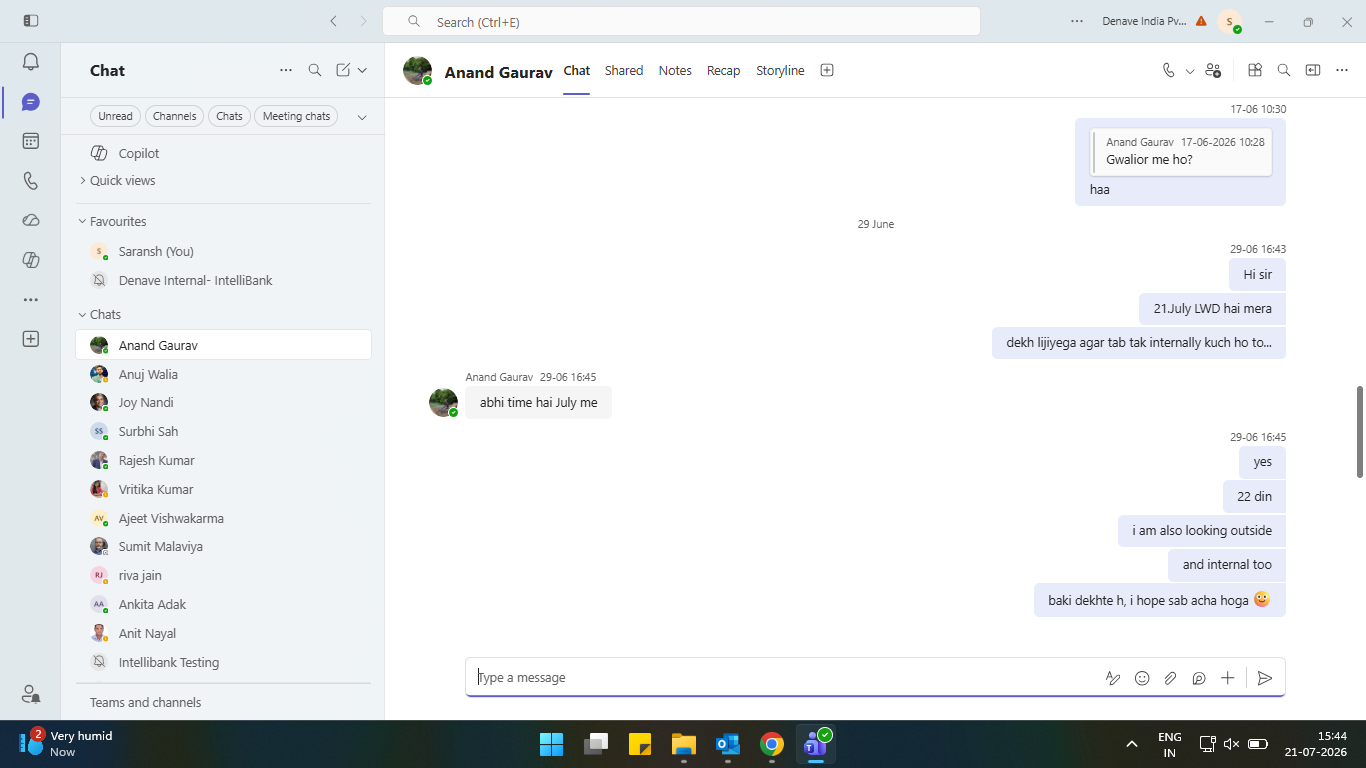
Task: Open Denave Internal- IntelliBank chat
Action: point(224,281)
